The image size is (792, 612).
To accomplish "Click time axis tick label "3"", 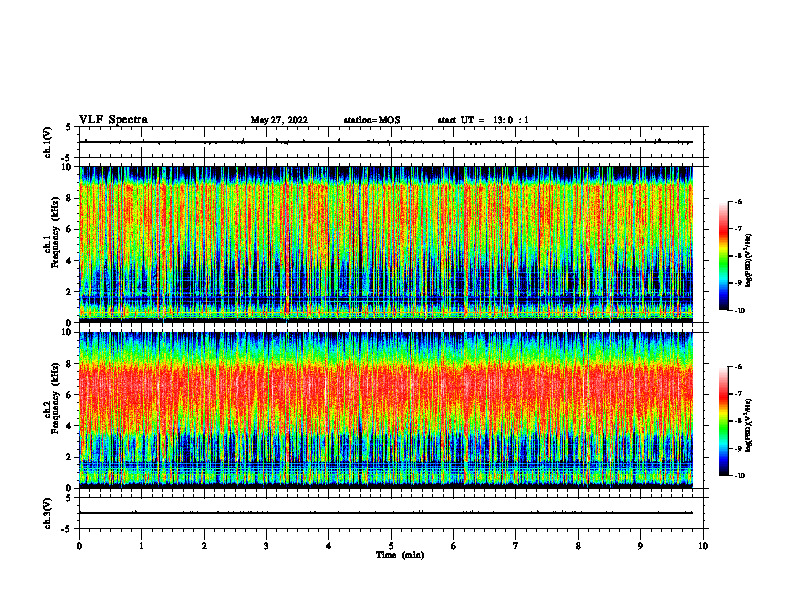I will point(266,546).
